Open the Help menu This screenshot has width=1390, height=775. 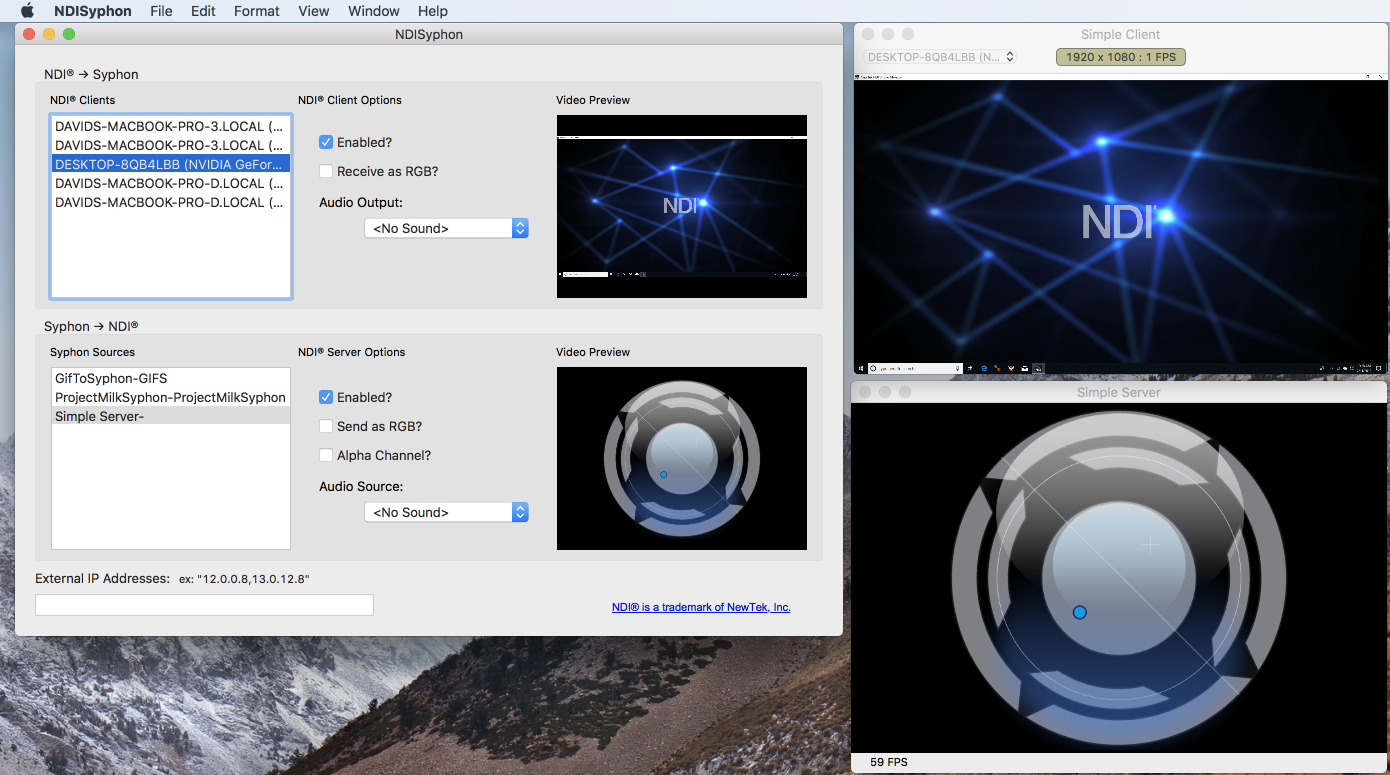pos(433,11)
